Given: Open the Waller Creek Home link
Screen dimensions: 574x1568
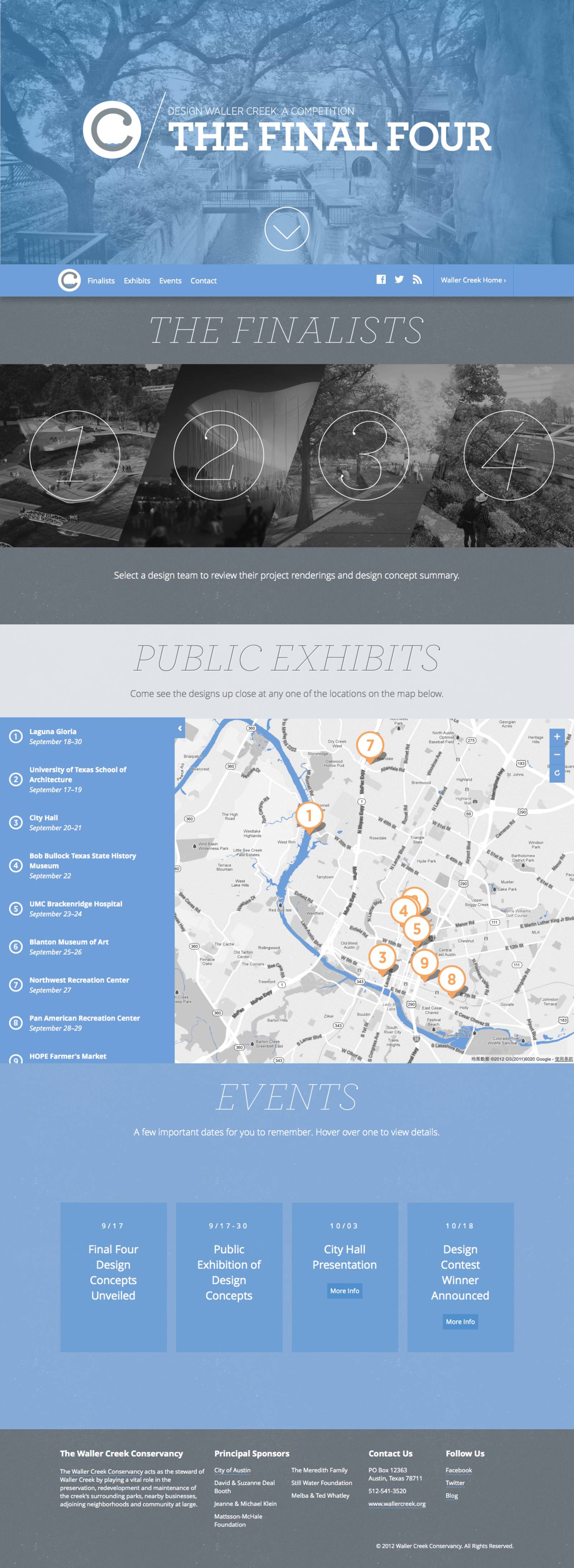Looking at the screenshot, I should coord(474,280).
